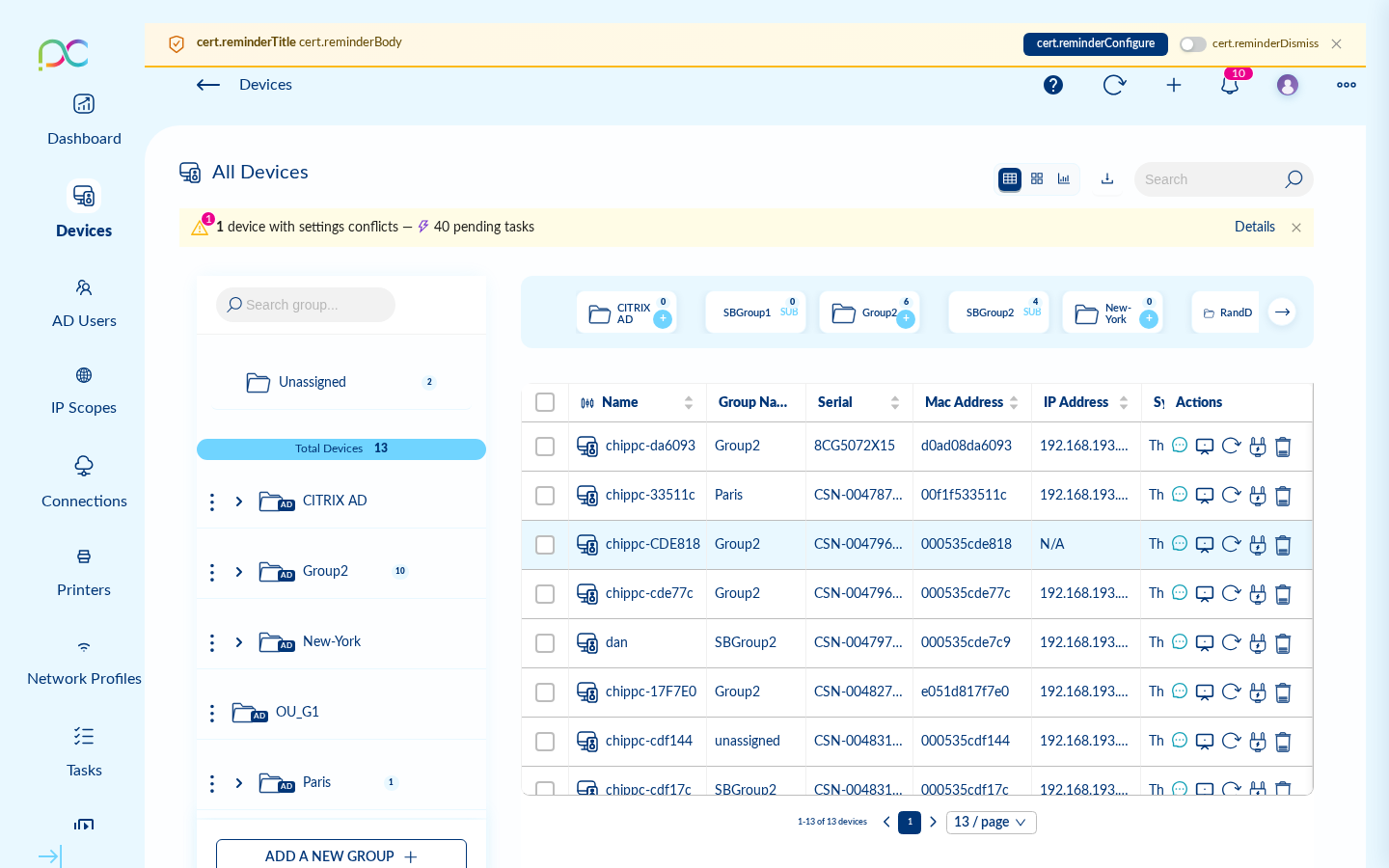This screenshot has width=1389, height=868.
Task: Click ADD A NEW GROUP button
Action: [x=341, y=855]
